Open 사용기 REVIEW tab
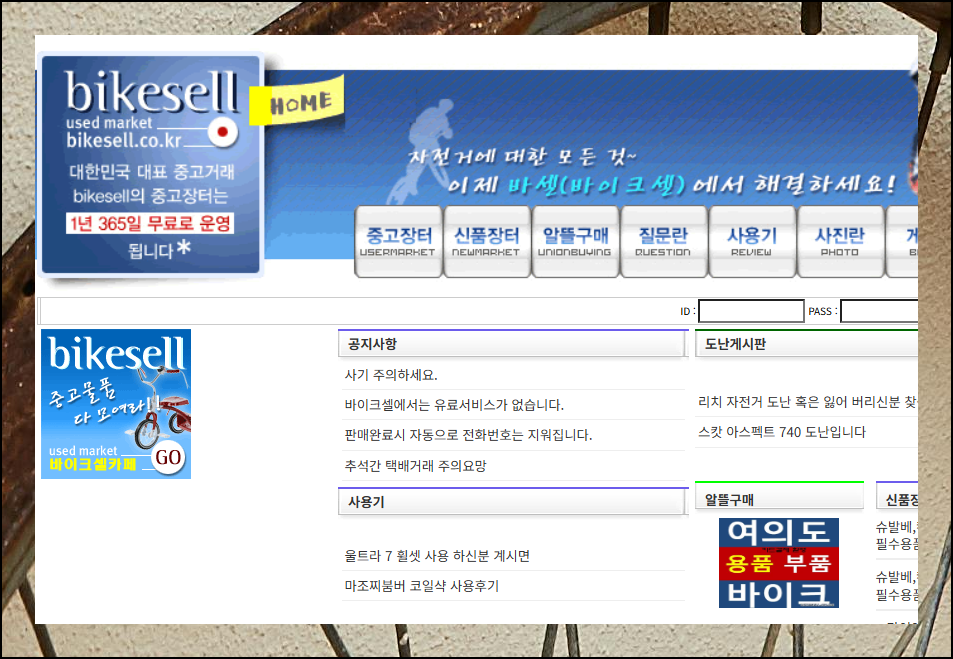The width and height of the screenshot is (953, 659). tap(751, 241)
